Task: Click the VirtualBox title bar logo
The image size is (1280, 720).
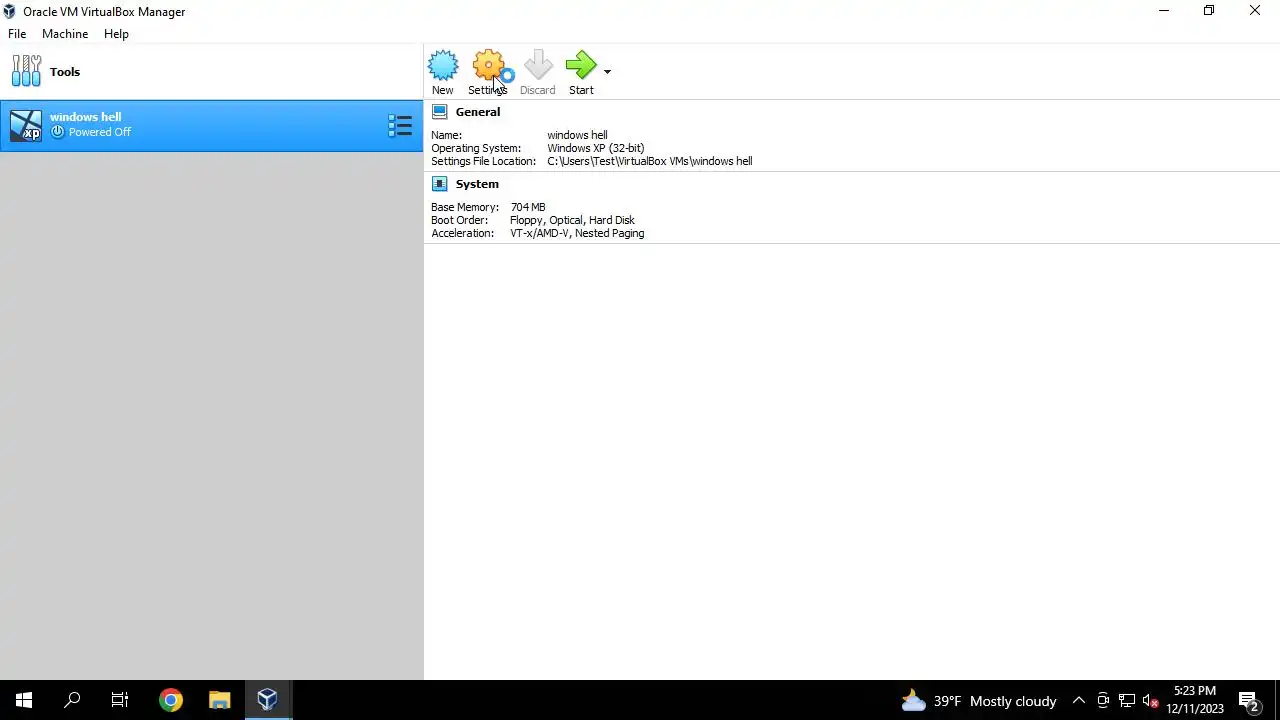Action: pos(10,12)
